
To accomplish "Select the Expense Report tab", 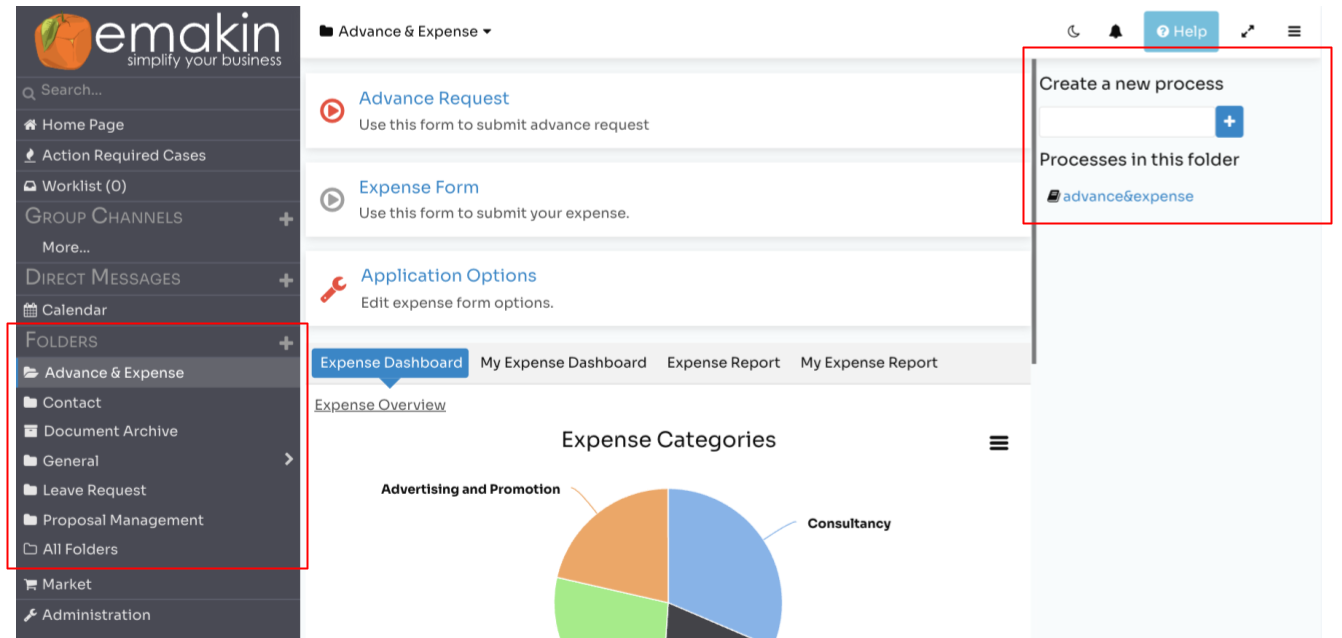I will (723, 363).
